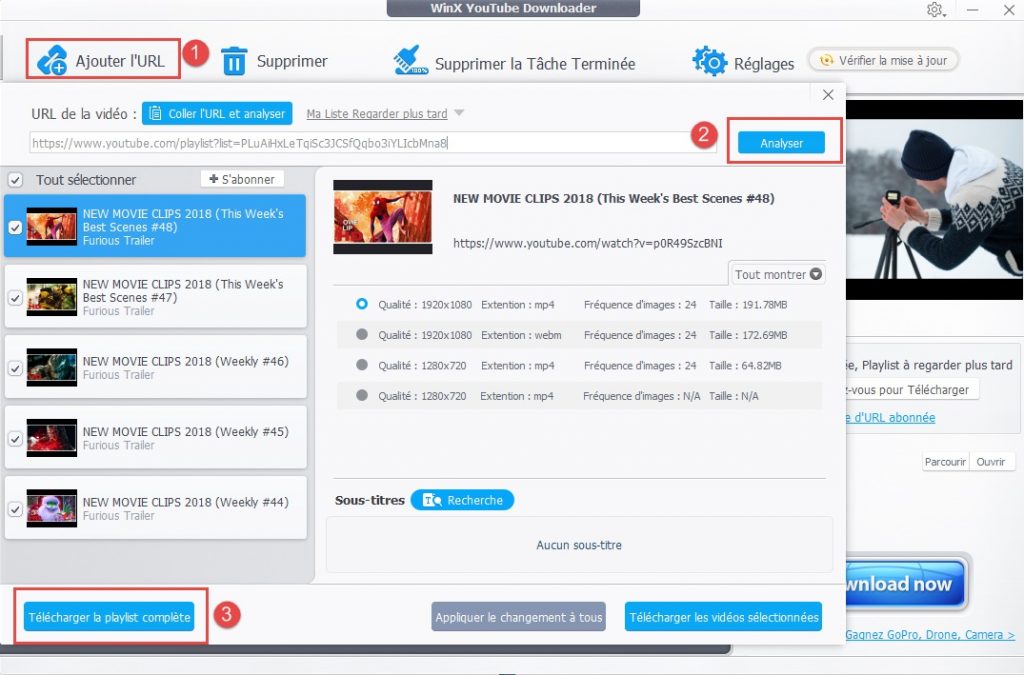Select the 1920x1080 webm quality option
Screen dimensions: 1024x675
coord(361,335)
